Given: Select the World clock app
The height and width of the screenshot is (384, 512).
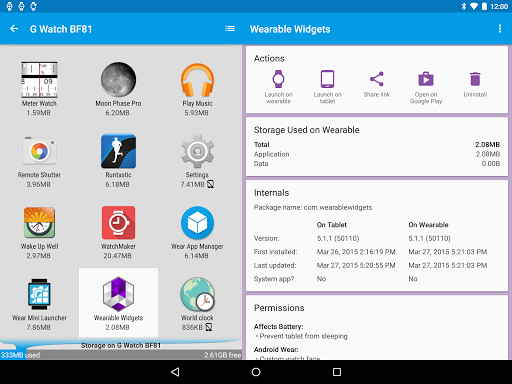Looking at the screenshot, I should click(197, 294).
